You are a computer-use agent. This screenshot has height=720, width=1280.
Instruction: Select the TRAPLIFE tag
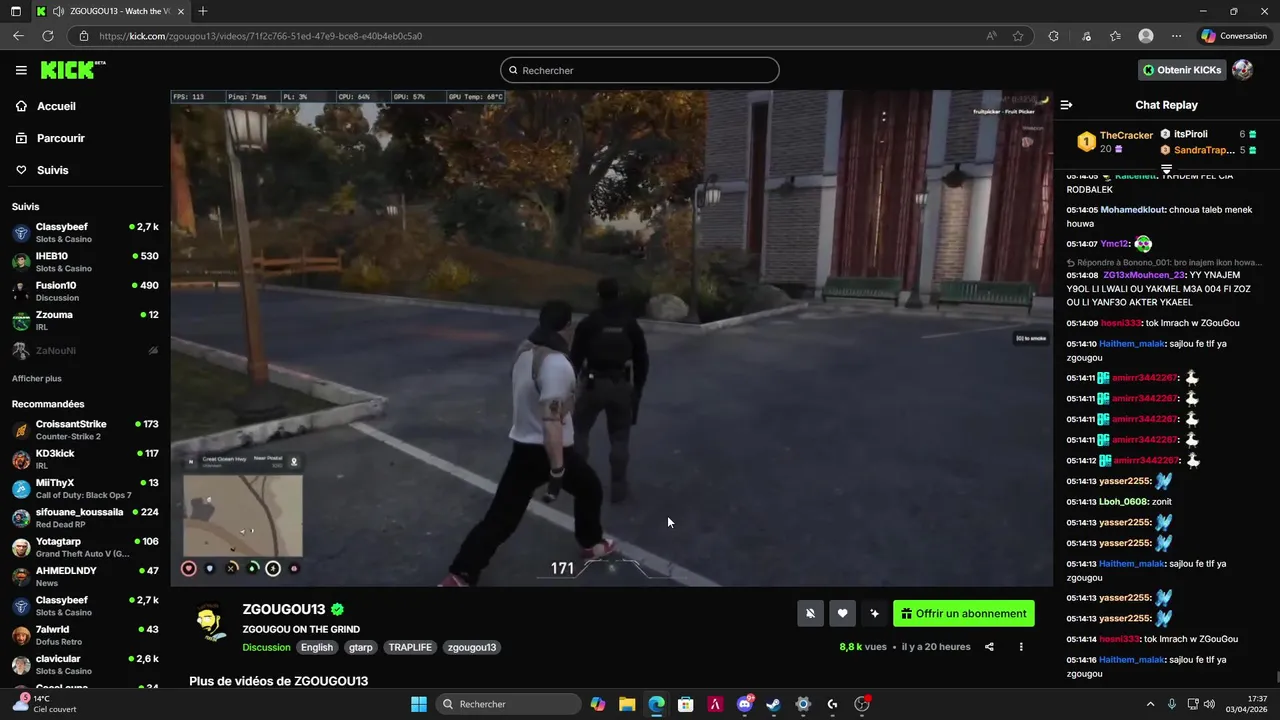pyautogui.click(x=410, y=647)
